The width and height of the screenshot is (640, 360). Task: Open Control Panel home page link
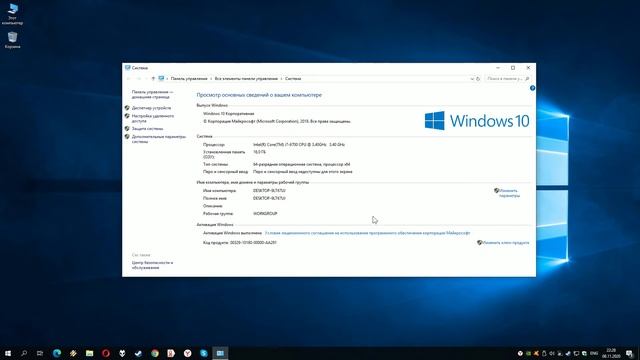pyautogui.click(x=152, y=95)
